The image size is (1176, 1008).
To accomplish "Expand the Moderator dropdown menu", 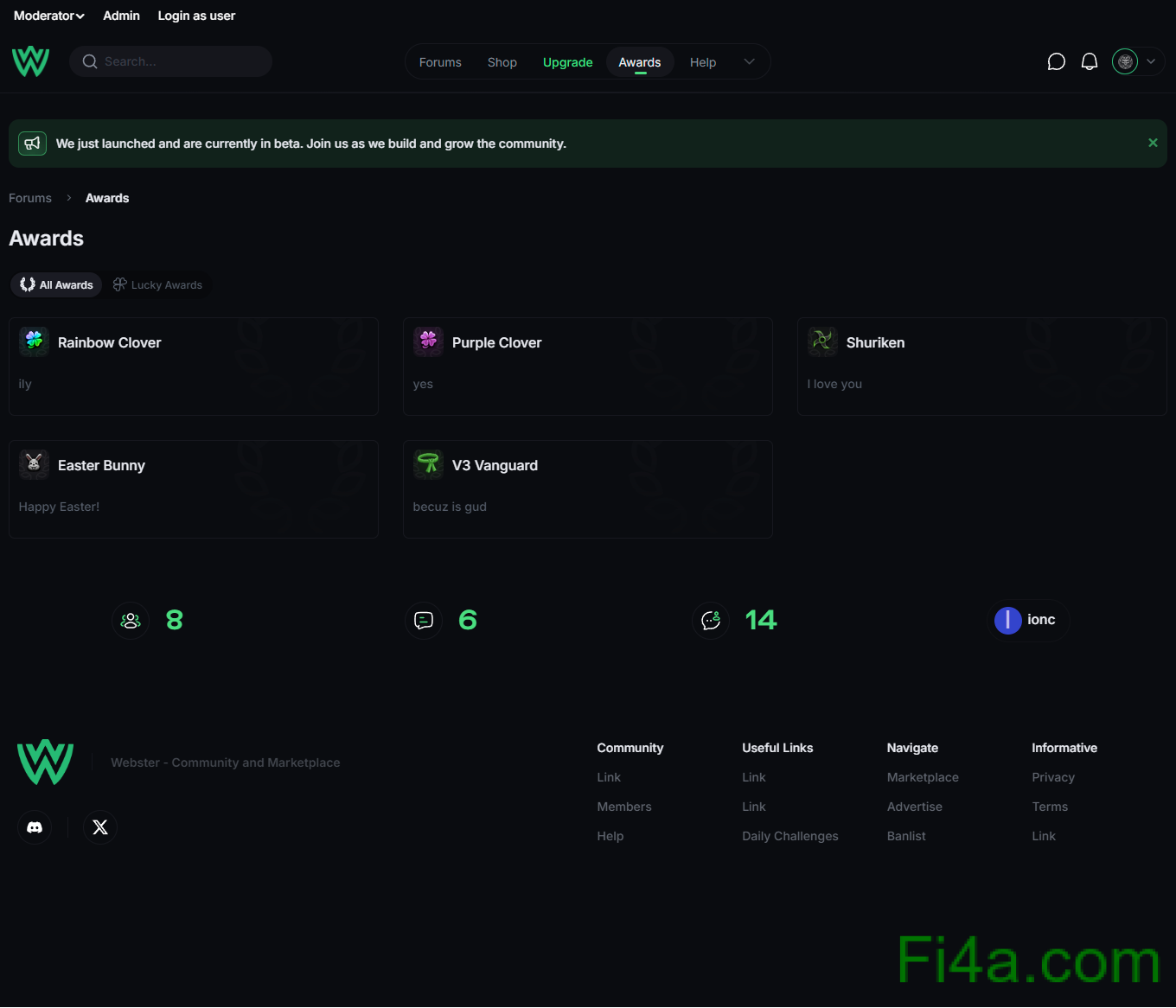I will (49, 16).
